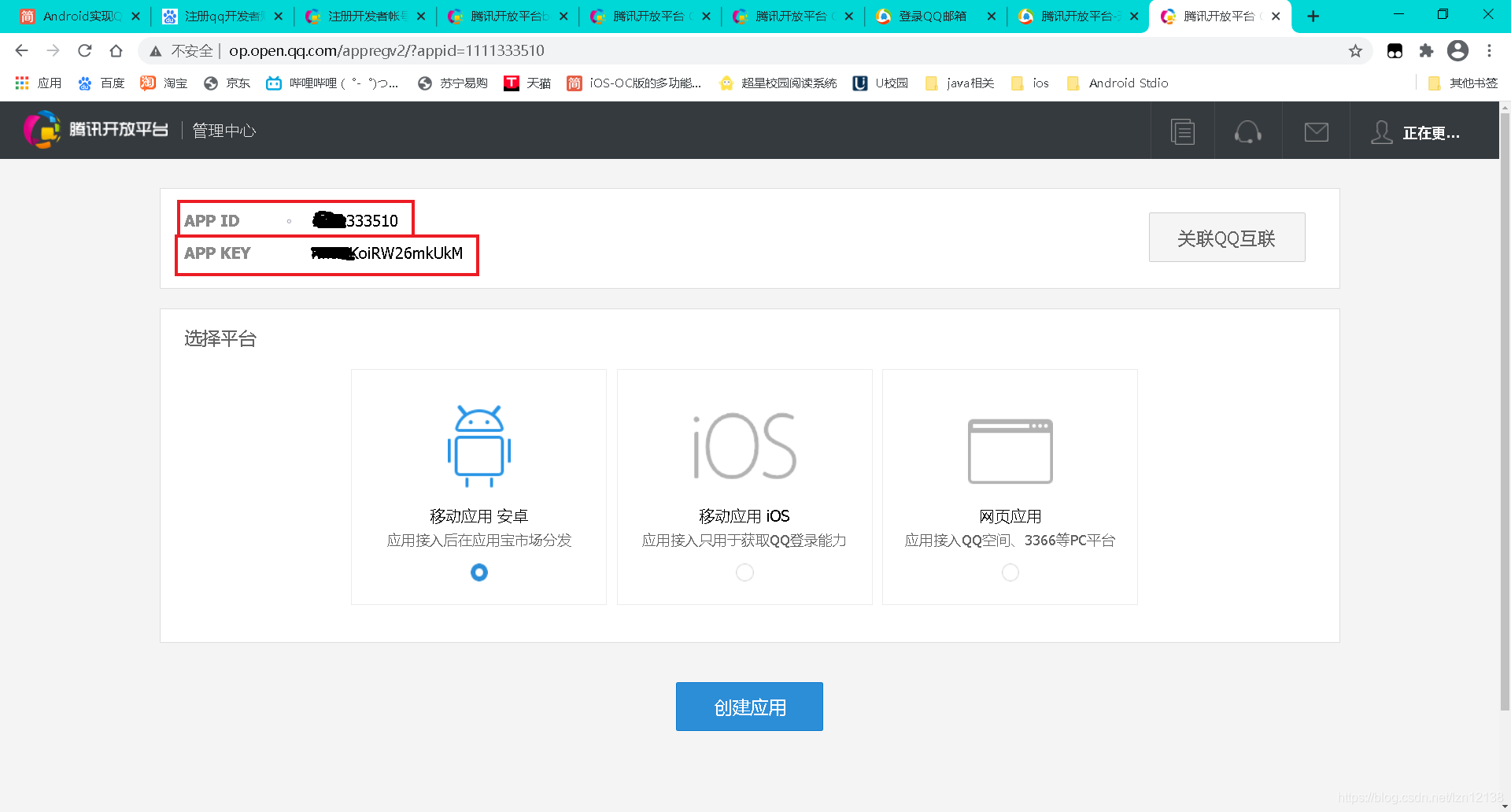Expand the java相关 bookmark folder

[x=959, y=83]
